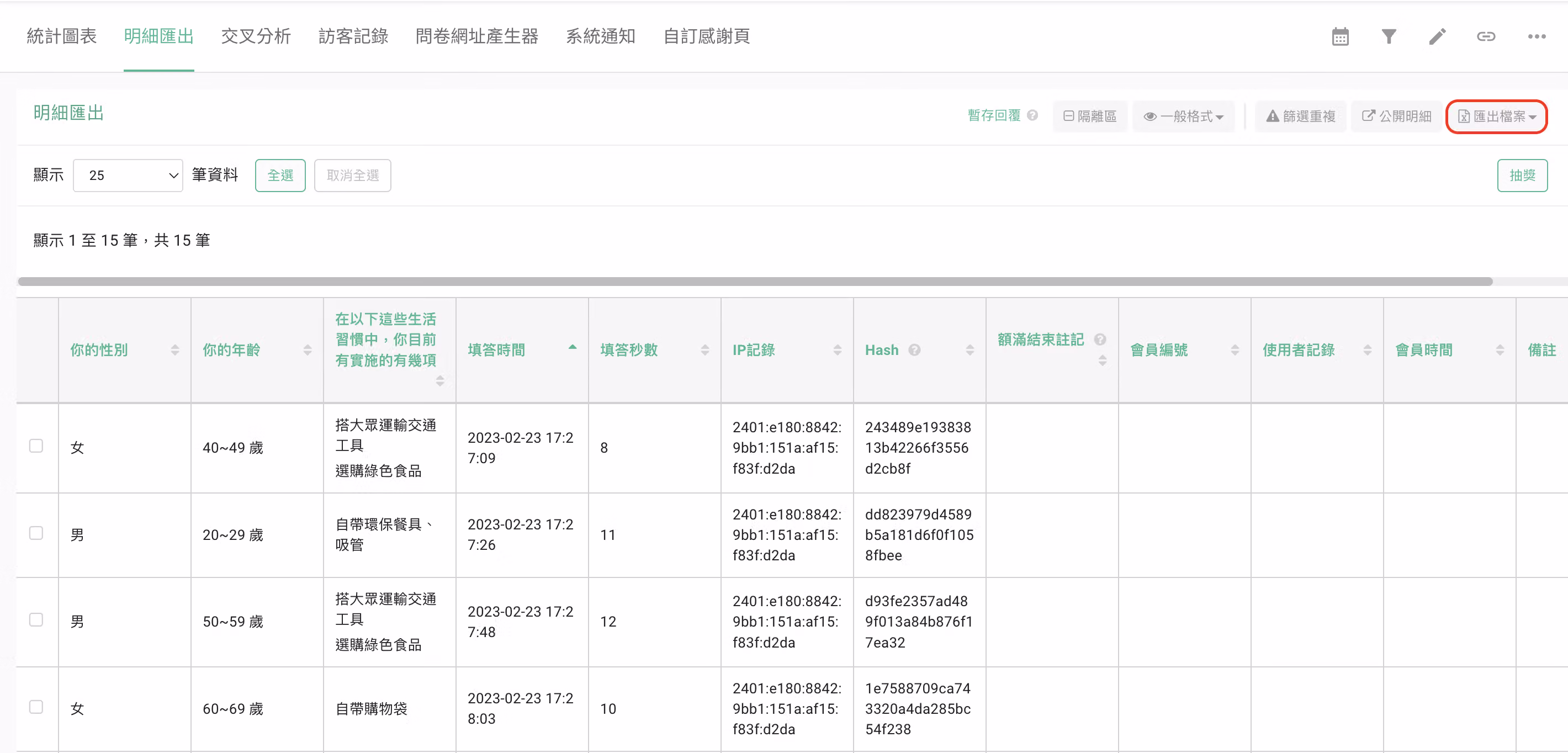Sort by 額滿結束註記 column arrows
This screenshot has height=753, width=1568.
pyautogui.click(x=1103, y=361)
